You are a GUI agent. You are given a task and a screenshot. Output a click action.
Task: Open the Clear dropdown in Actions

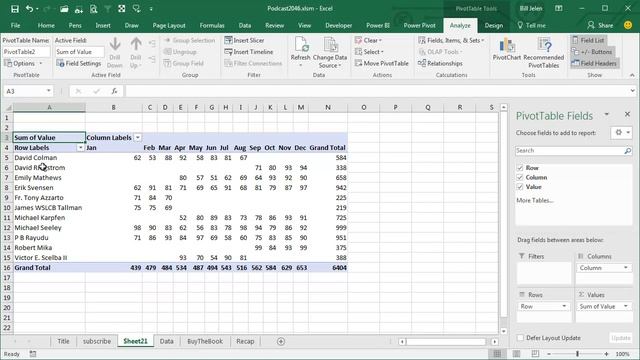coord(368,40)
